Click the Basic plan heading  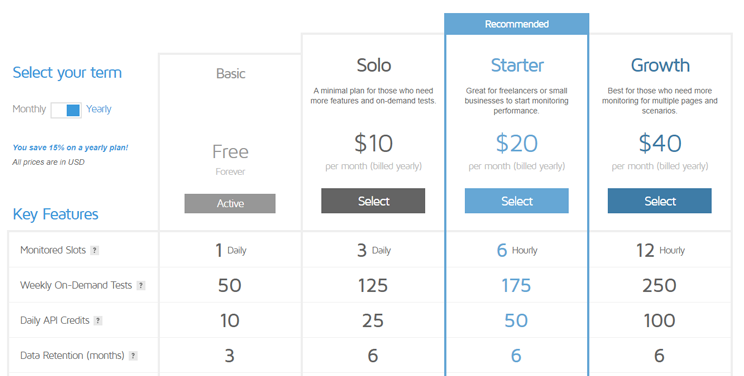tap(231, 74)
